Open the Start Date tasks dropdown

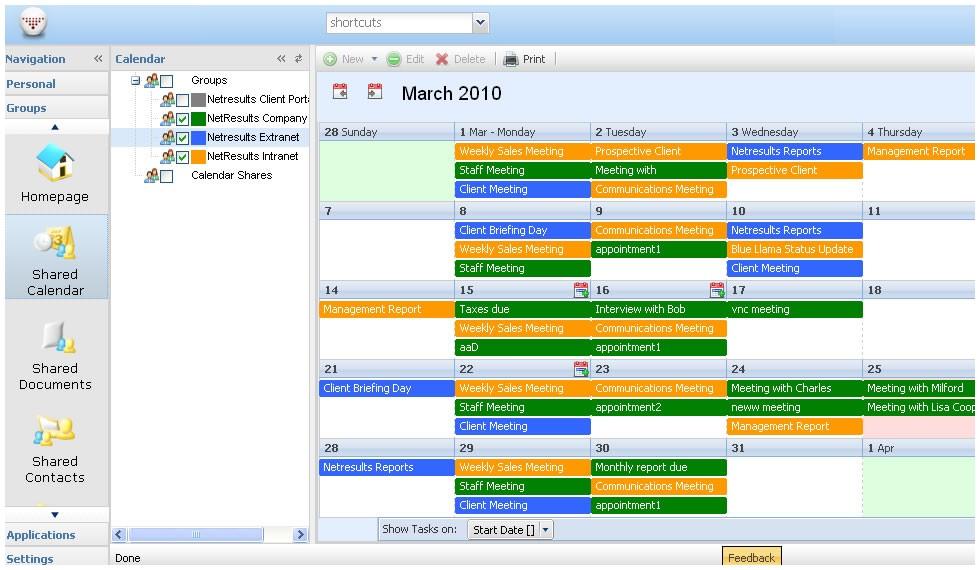pyautogui.click(x=545, y=529)
